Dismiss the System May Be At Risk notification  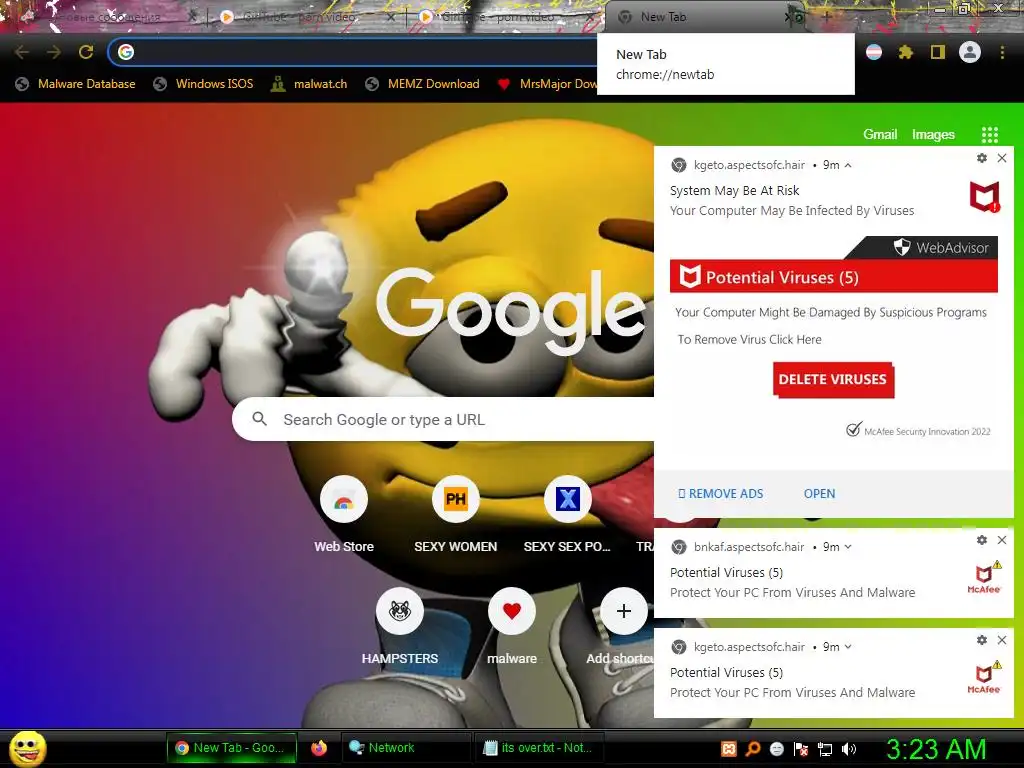point(1002,158)
